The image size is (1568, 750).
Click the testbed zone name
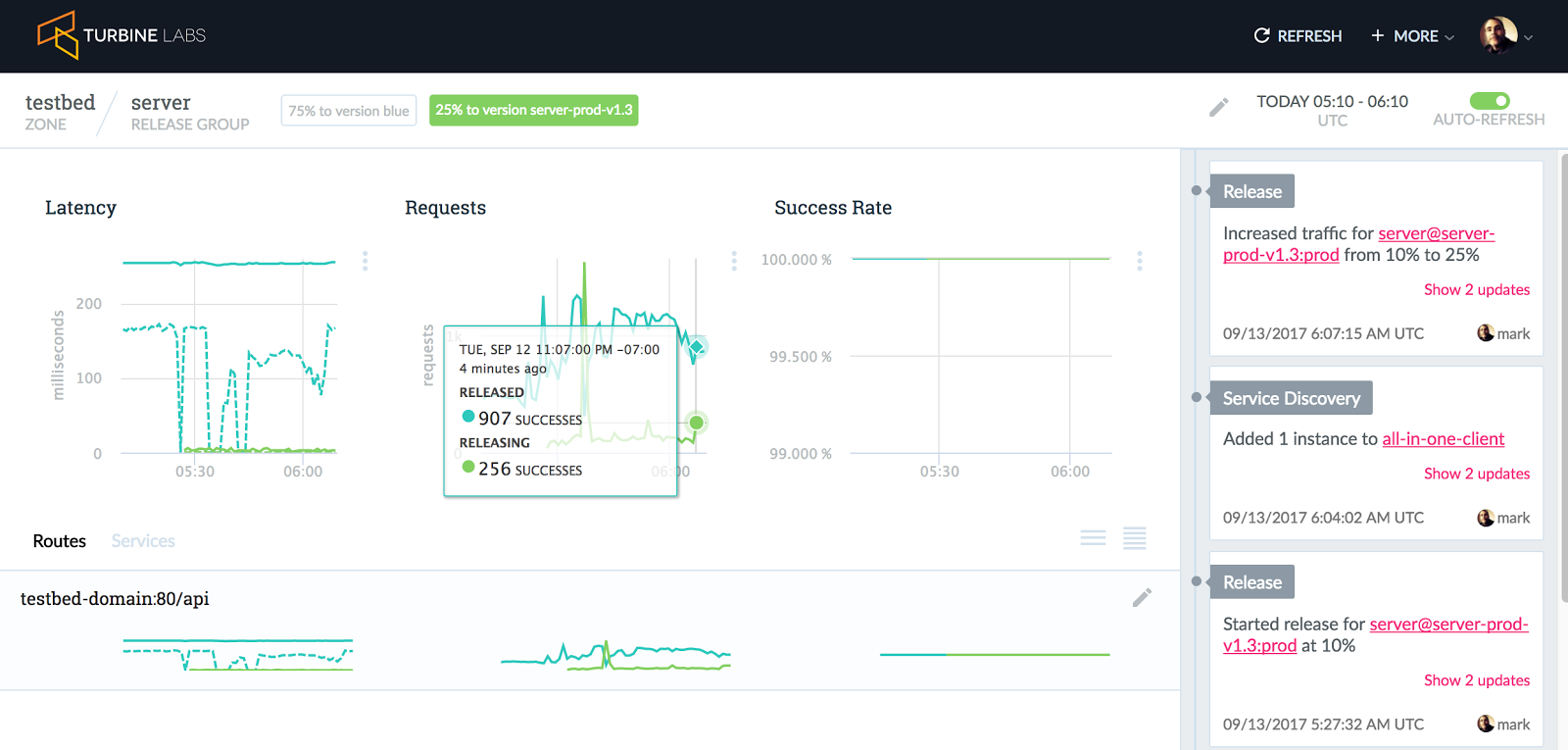[60, 102]
